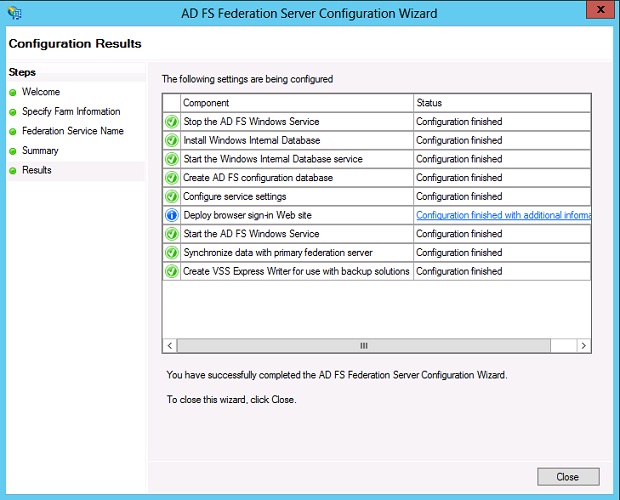Click the horizontal scrollbar right arrow
This screenshot has width=620, height=500.
(584, 346)
